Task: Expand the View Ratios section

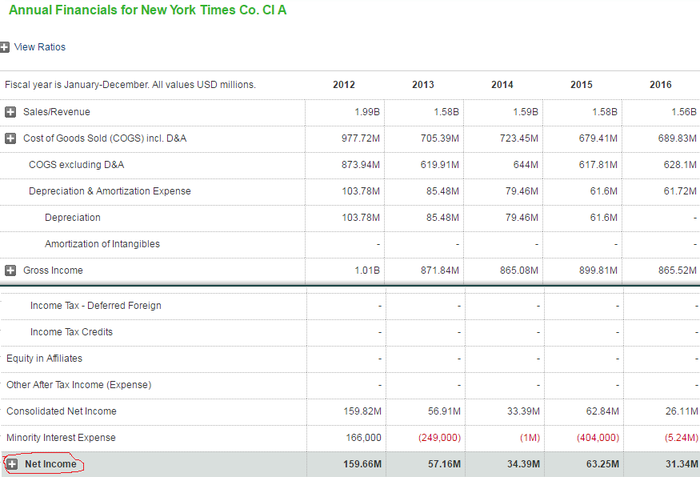Action: 4,47
